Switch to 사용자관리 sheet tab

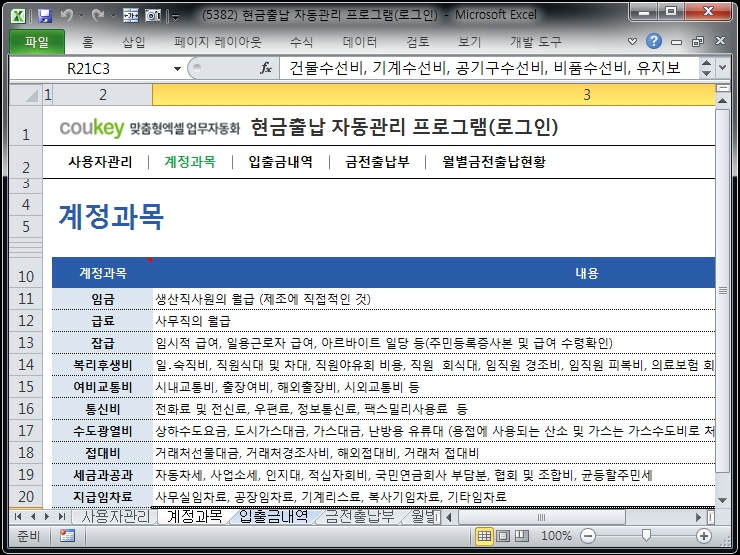(116, 516)
